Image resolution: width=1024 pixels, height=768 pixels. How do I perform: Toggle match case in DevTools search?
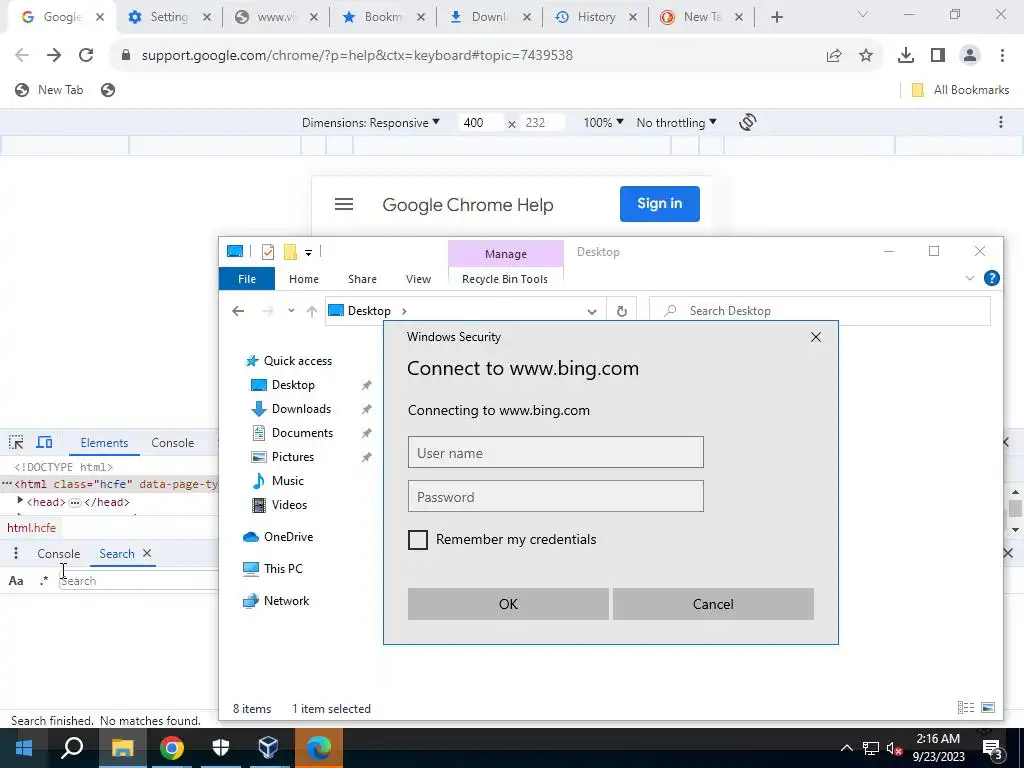click(16, 581)
